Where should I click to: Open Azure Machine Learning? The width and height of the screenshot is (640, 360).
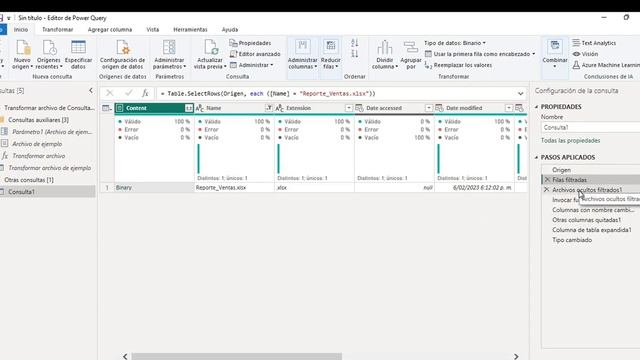click(606, 65)
